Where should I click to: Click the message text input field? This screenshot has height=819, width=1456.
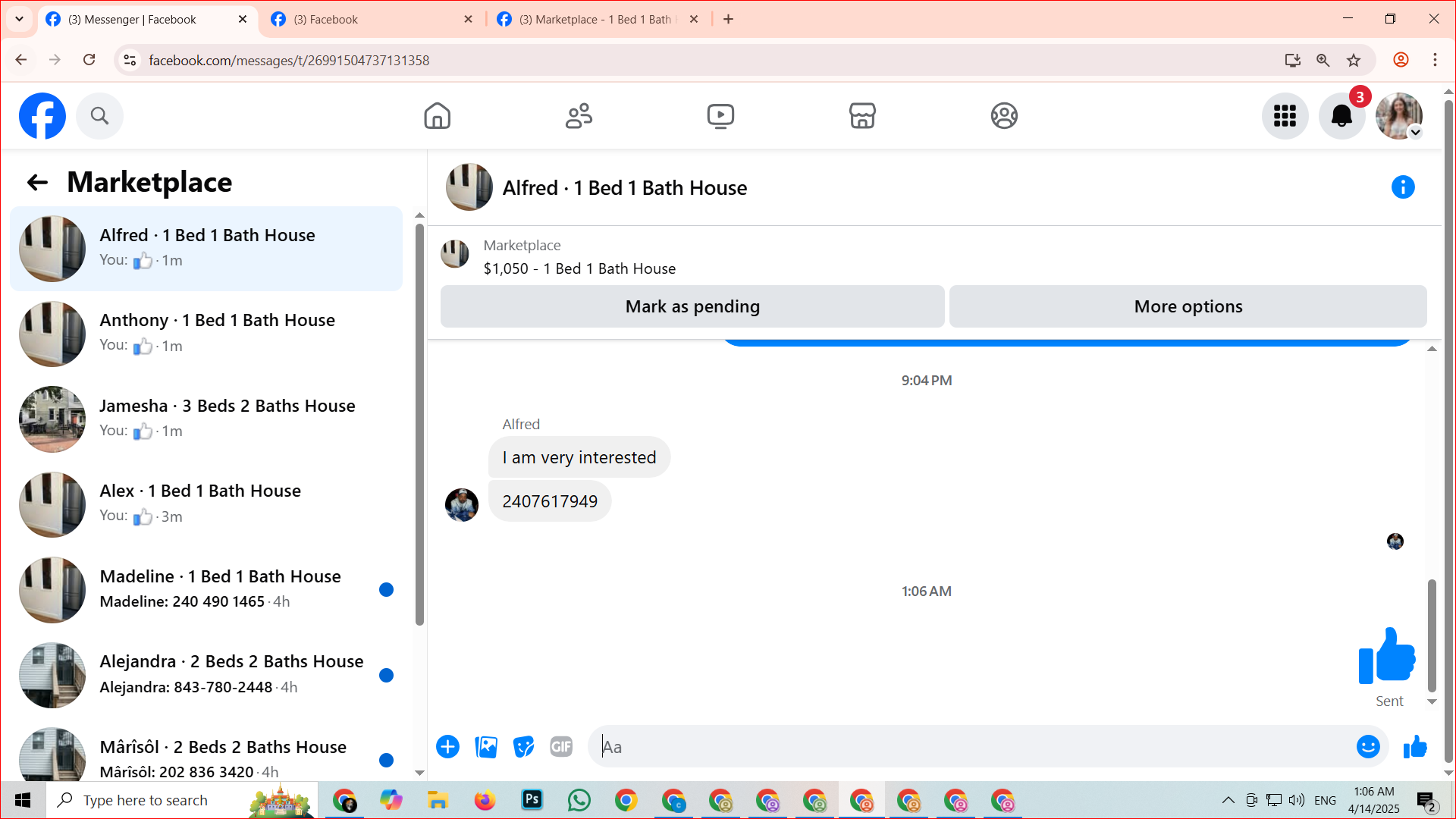[971, 747]
